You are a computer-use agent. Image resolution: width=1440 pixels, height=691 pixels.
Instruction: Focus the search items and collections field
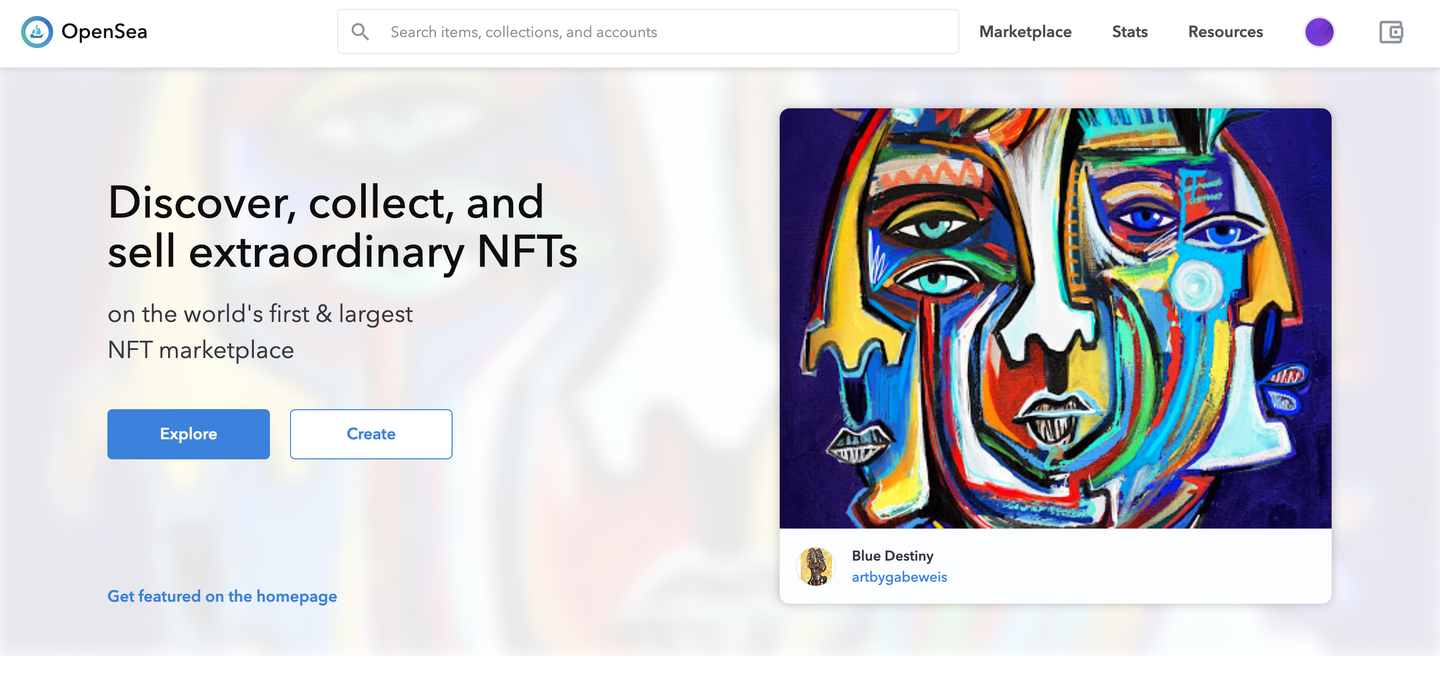pyautogui.click(x=660, y=32)
